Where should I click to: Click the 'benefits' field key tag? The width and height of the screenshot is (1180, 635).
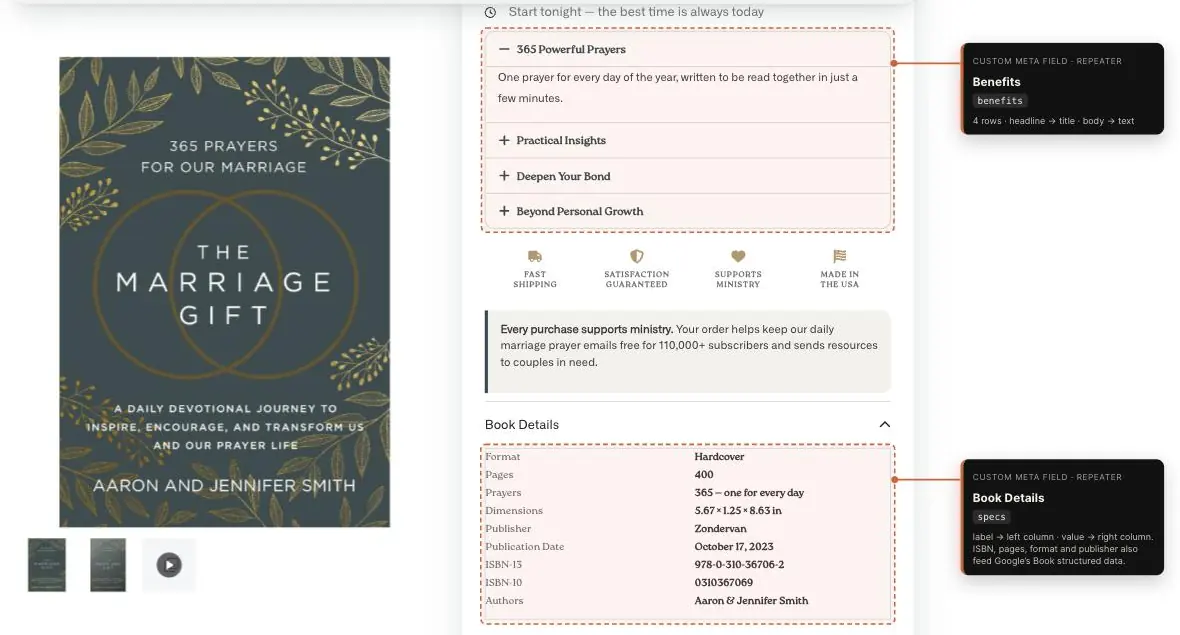pyautogui.click(x=999, y=101)
